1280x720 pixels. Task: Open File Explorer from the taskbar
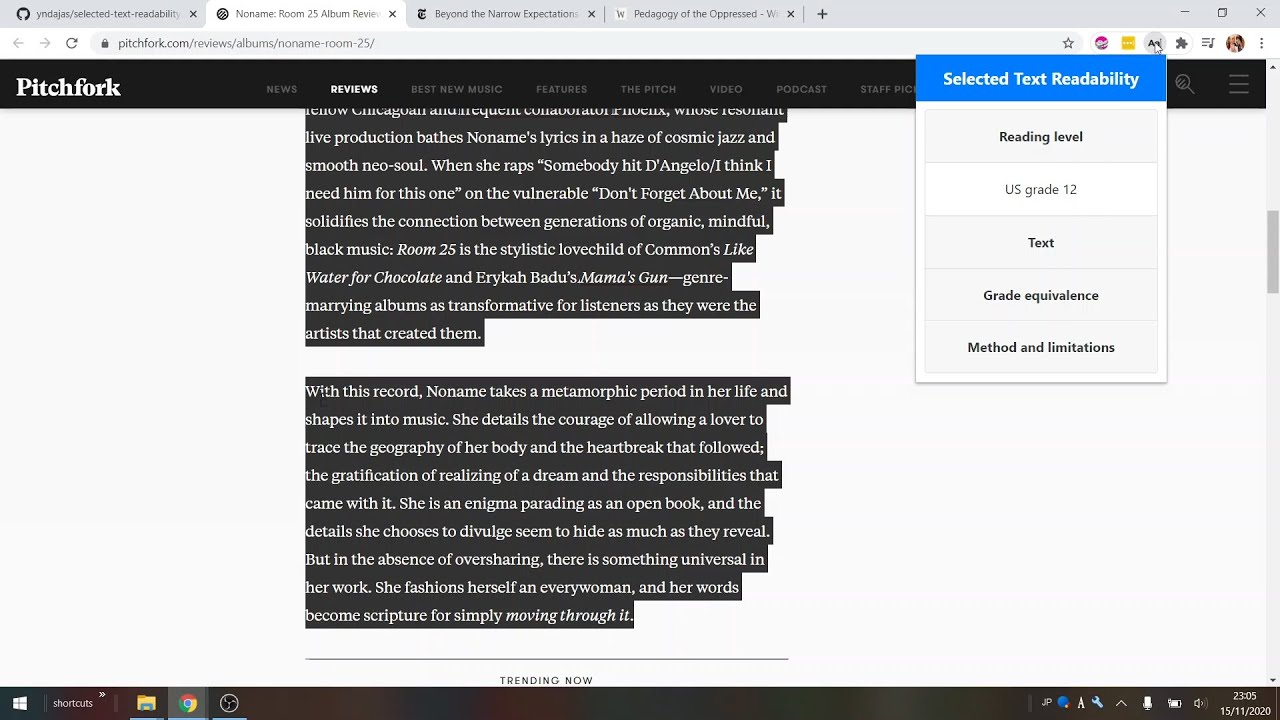(146, 703)
